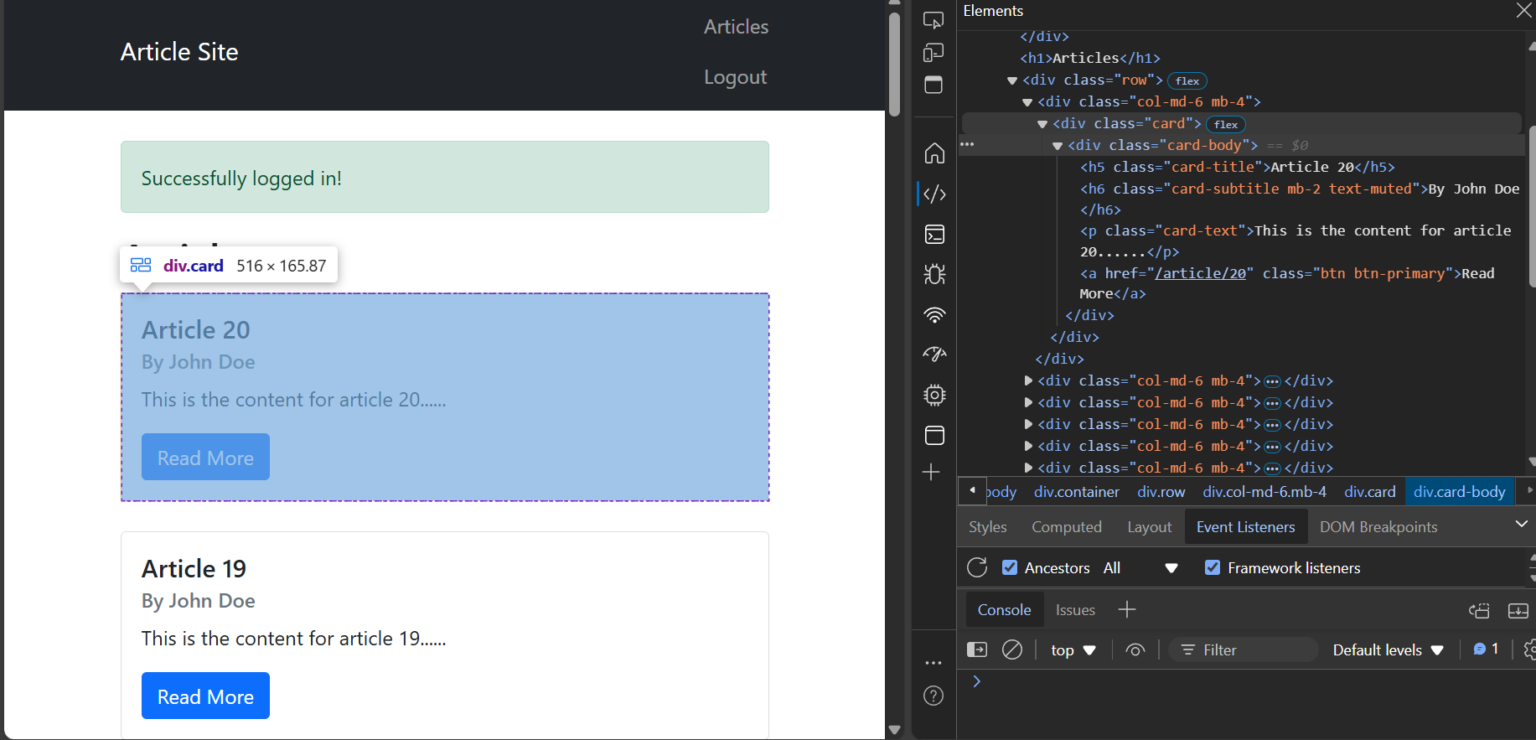Open the Articles navigation link
Viewport: 1536px width, 740px height.
pyautogui.click(x=735, y=26)
